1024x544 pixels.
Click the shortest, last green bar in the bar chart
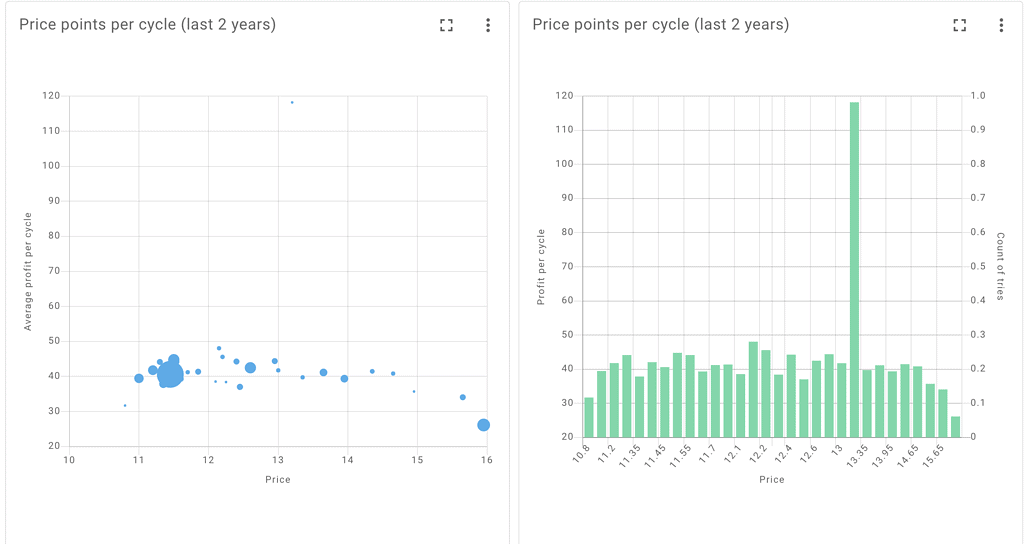coord(955,427)
